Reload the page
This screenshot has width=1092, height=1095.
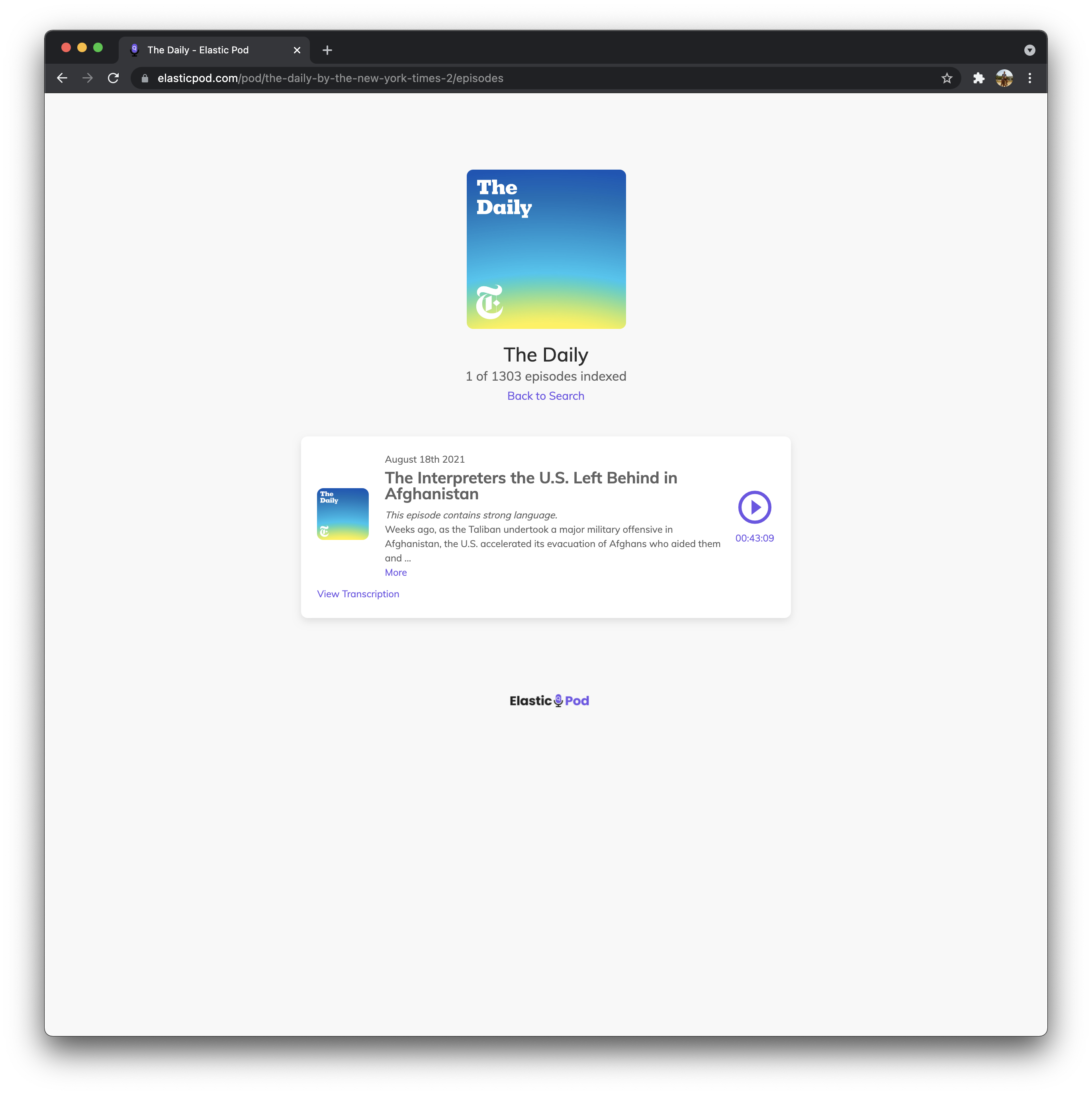[114, 78]
